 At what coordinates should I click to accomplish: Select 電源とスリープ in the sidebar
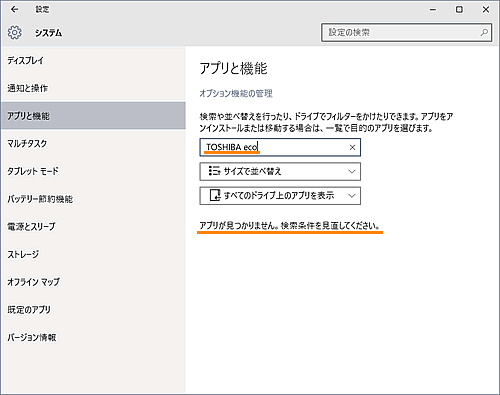(x=93, y=227)
